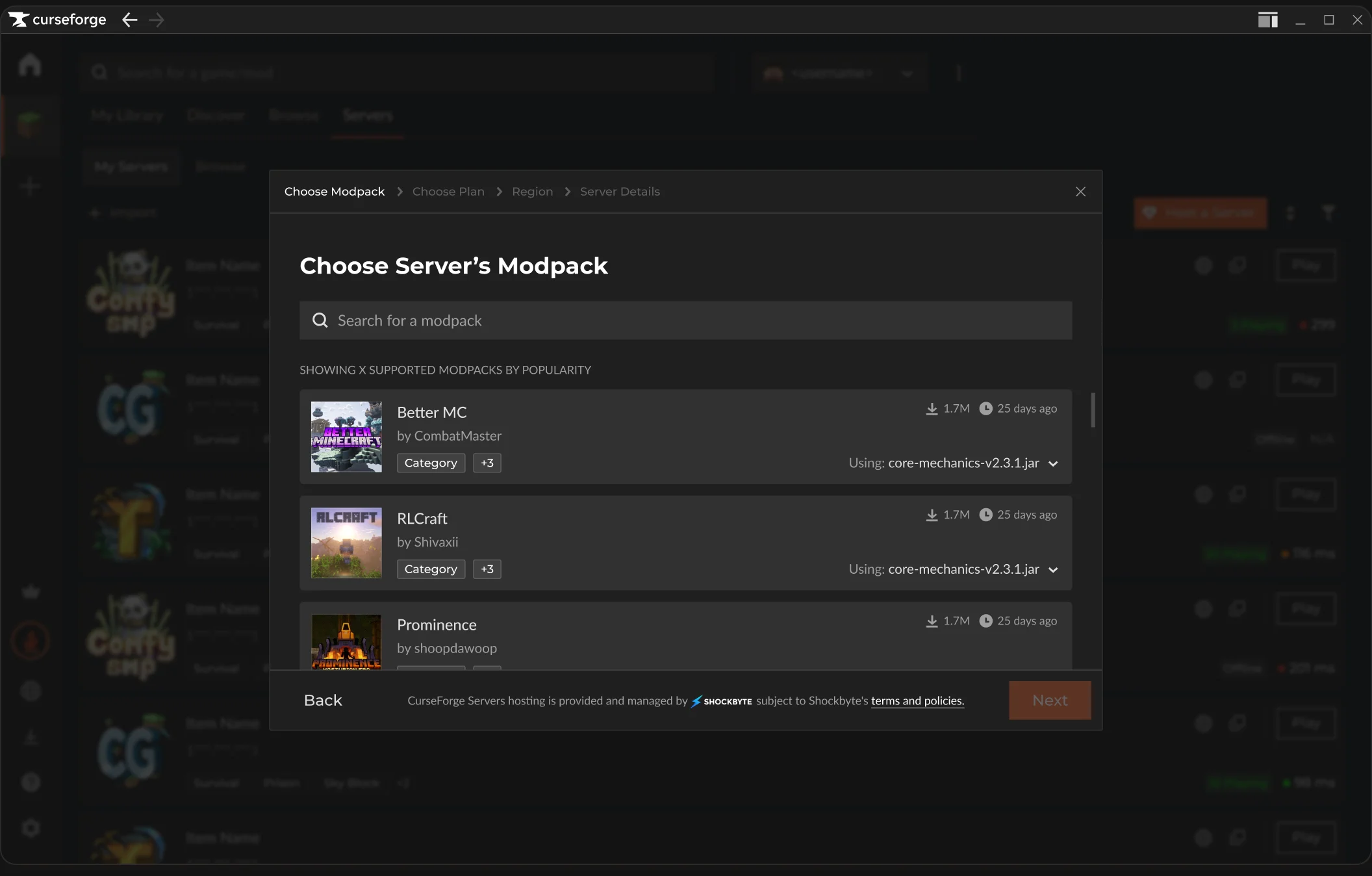Select the RLCraft modpack title
The width and height of the screenshot is (1372, 876).
422,519
